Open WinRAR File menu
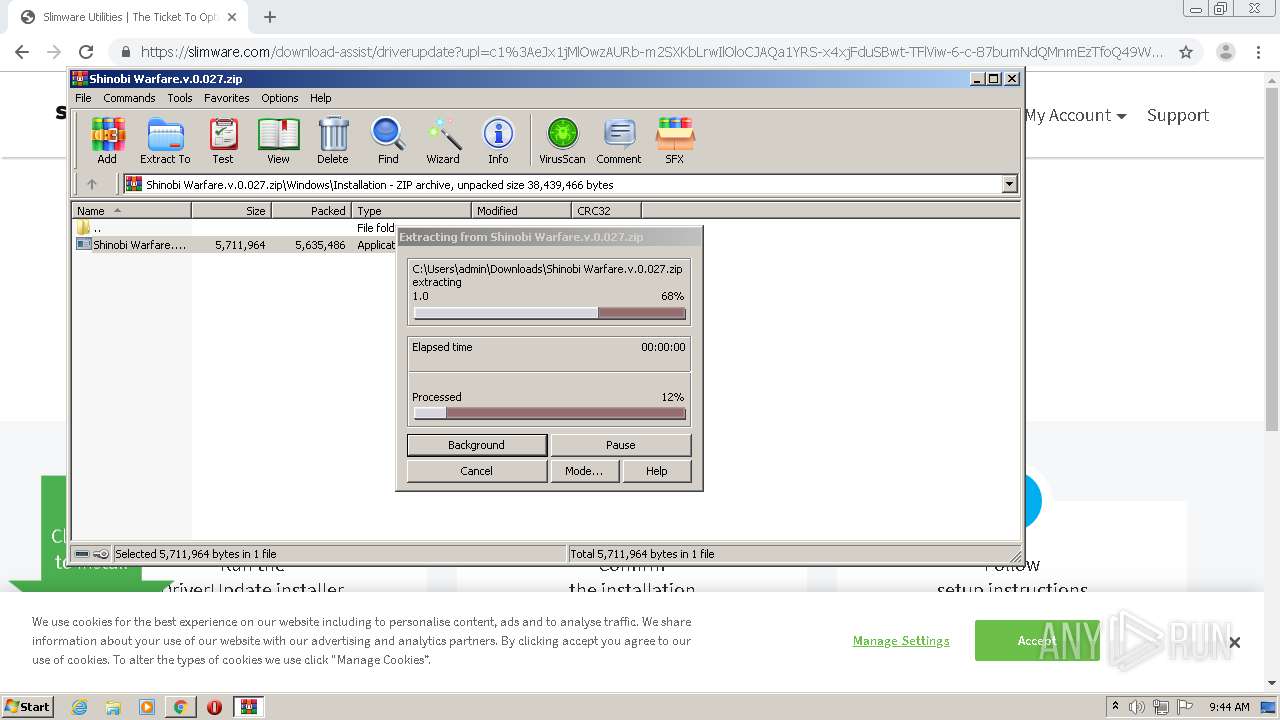This screenshot has width=1280, height=720. (83, 98)
